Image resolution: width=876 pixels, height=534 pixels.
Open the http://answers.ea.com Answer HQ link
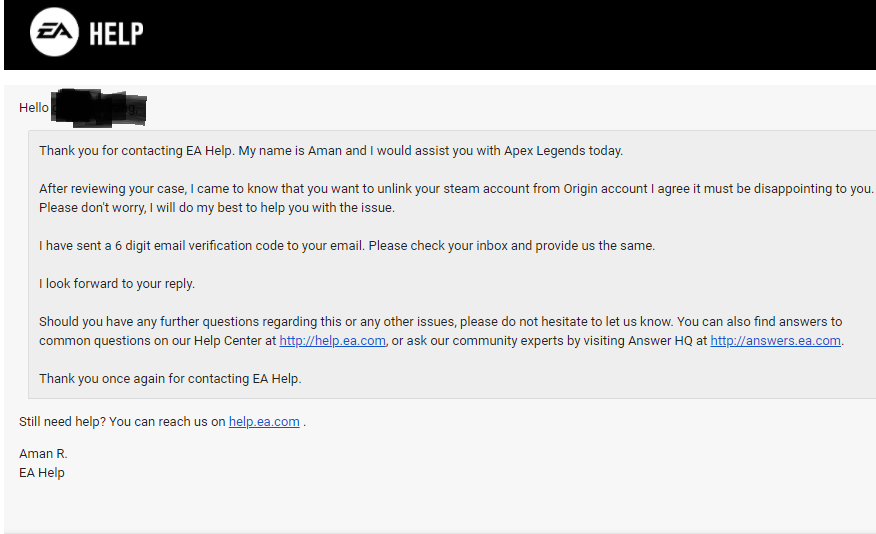click(x=775, y=341)
